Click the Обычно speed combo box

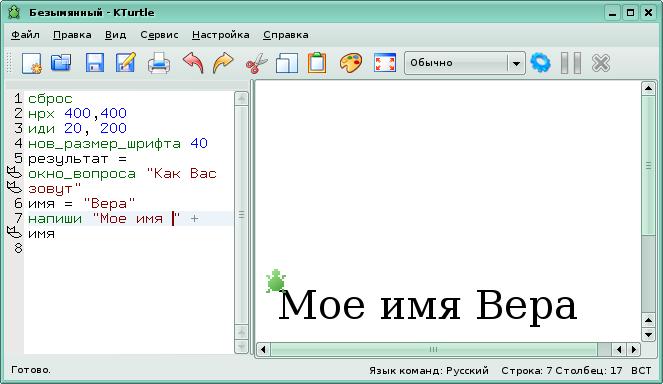click(465, 63)
